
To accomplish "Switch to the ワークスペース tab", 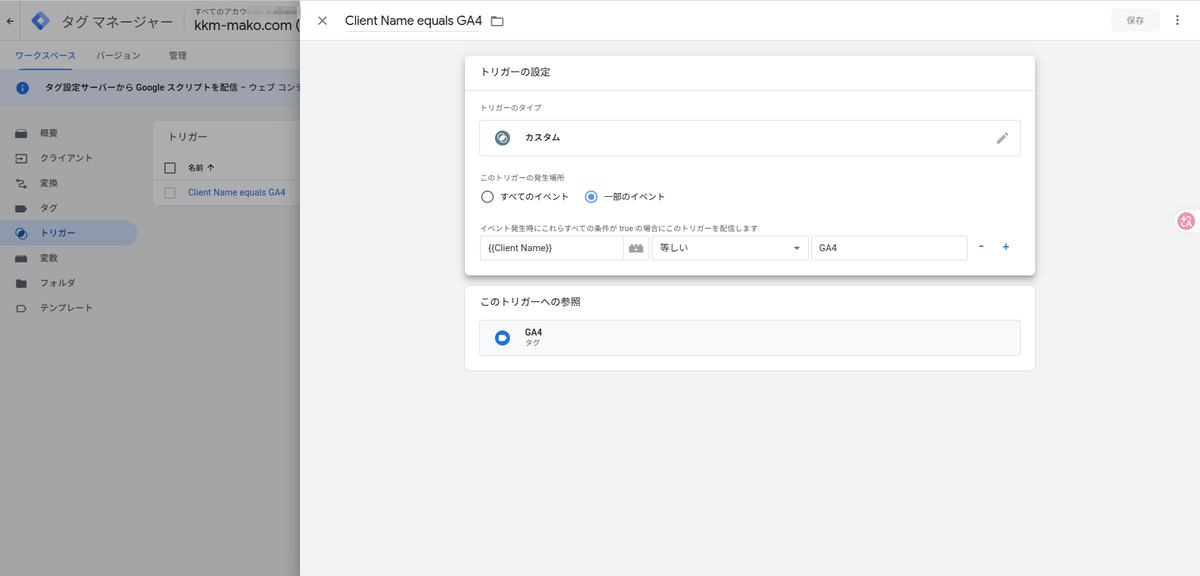I will point(45,56).
